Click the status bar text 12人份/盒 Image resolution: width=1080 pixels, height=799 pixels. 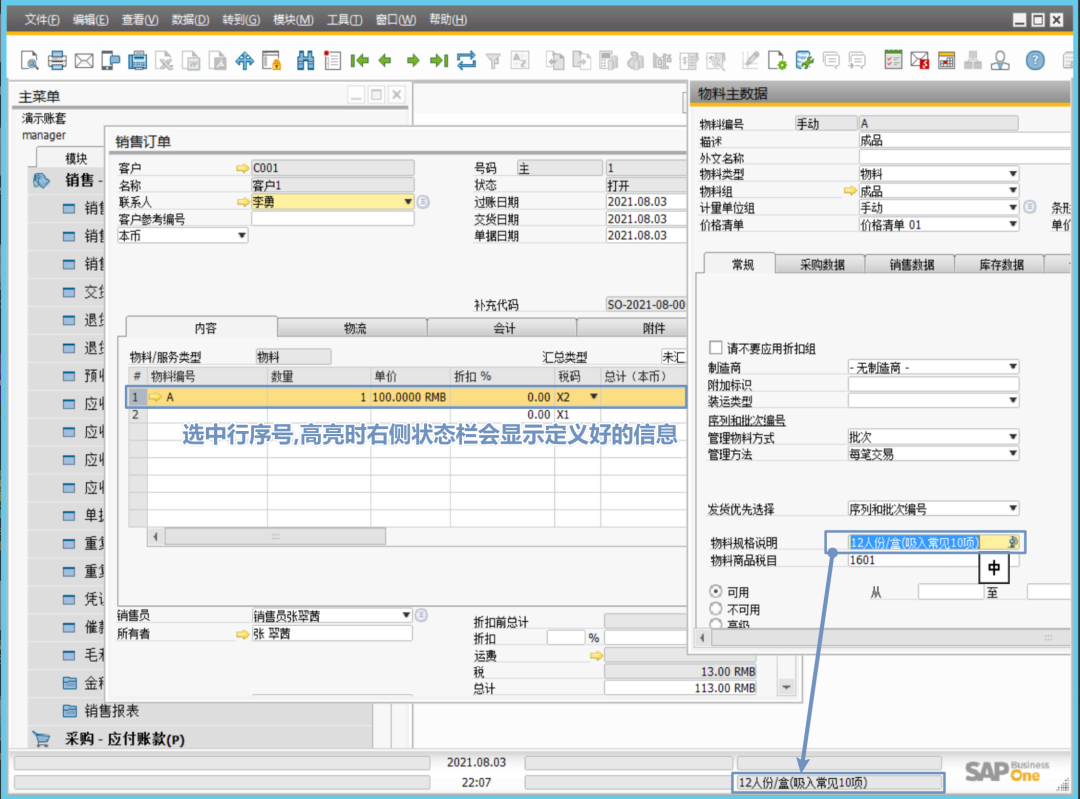pos(802,782)
